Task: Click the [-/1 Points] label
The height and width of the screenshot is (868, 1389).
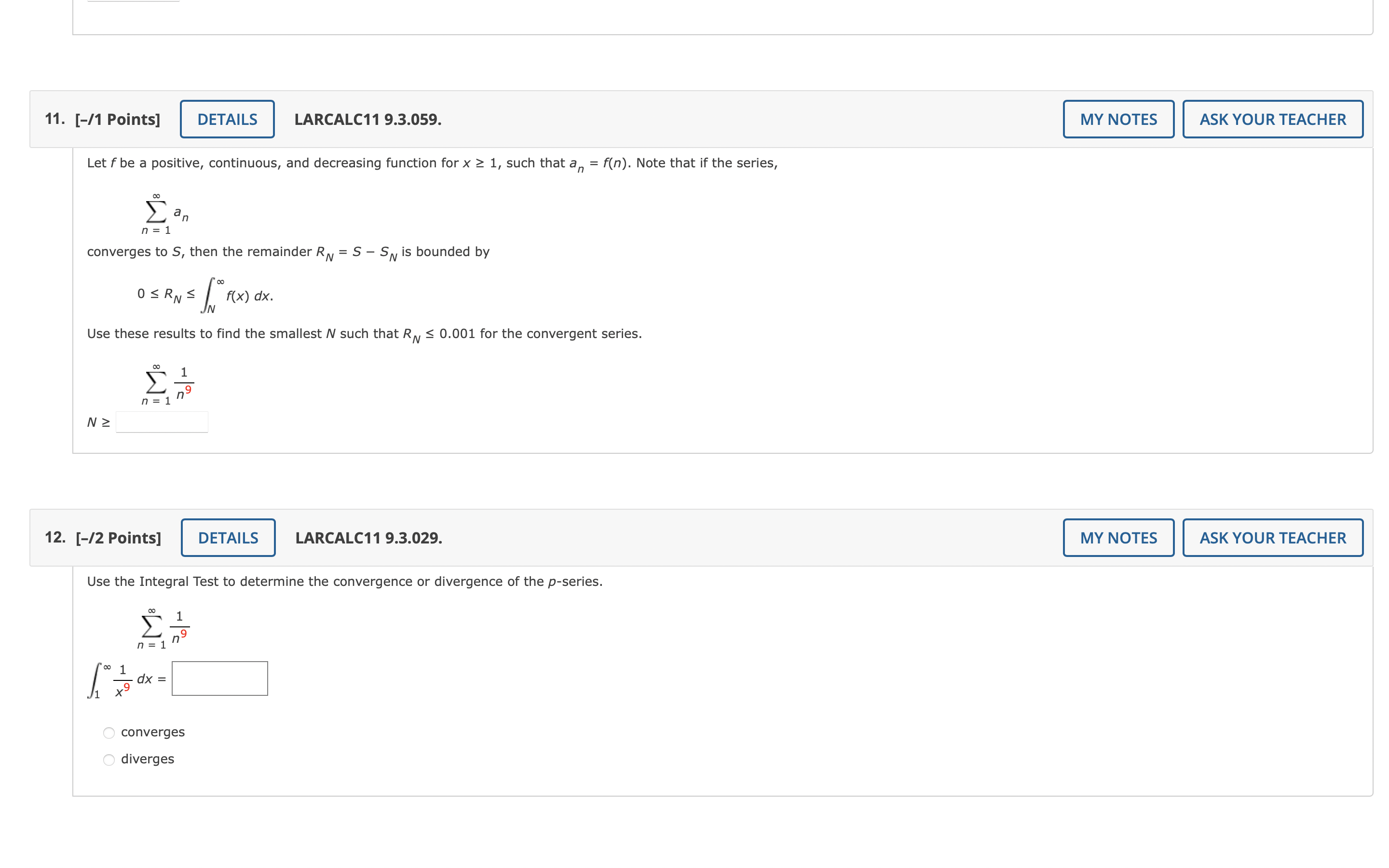Action: pos(118,120)
